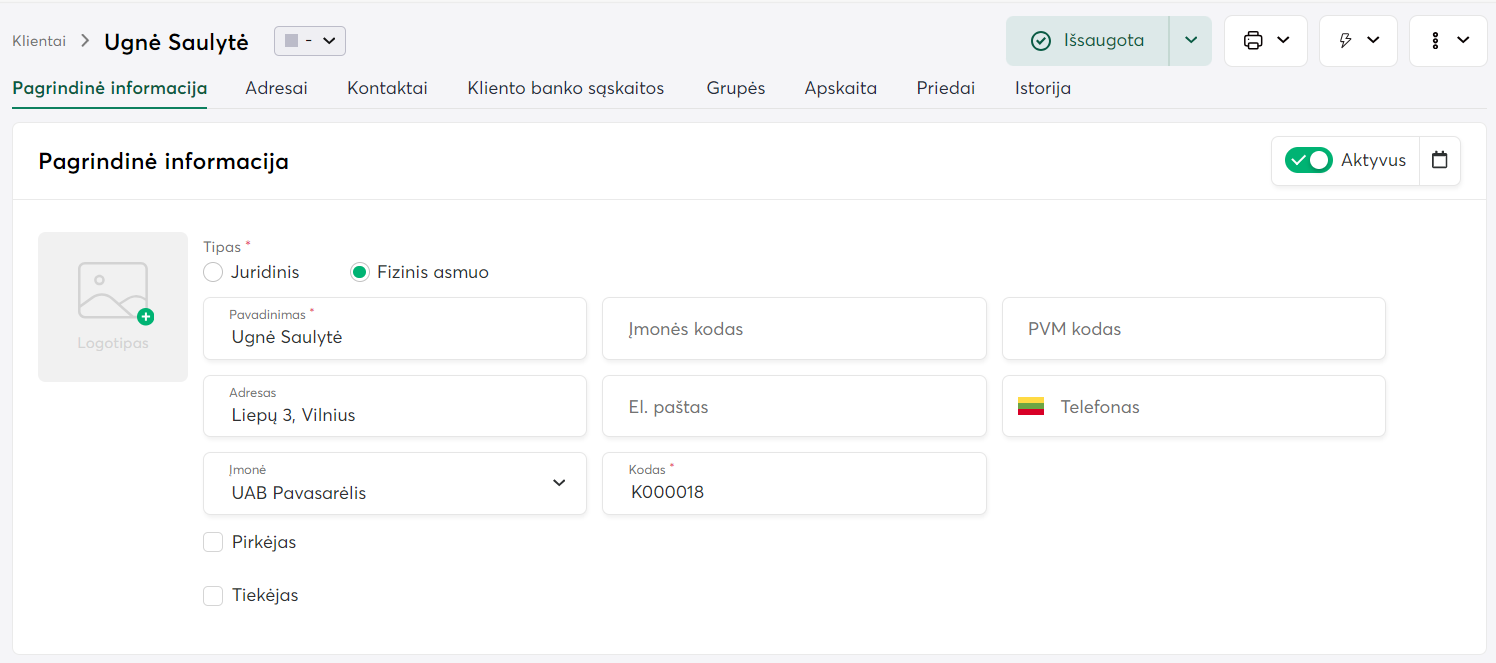Click the printer icon in the toolbar
Image resolution: width=1496 pixels, height=663 pixels.
point(1252,41)
